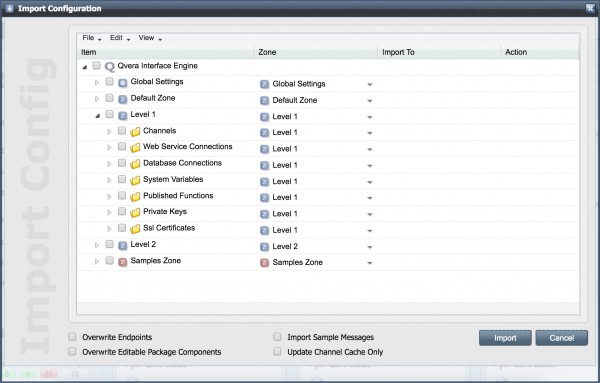Click the Ssl Certificates folder icon
Viewport: 600px width, 383px height.
tap(135, 229)
